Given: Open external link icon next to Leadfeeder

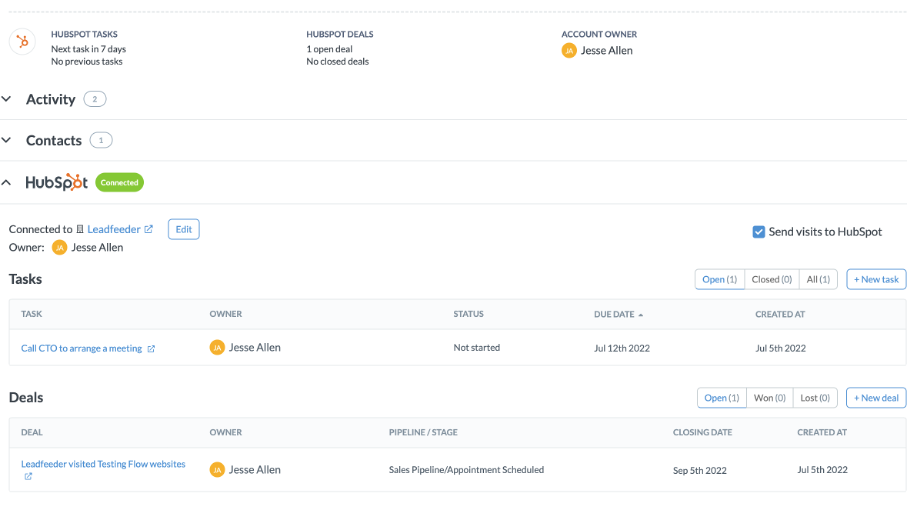Looking at the screenshot, I should (x=149, y=229).
